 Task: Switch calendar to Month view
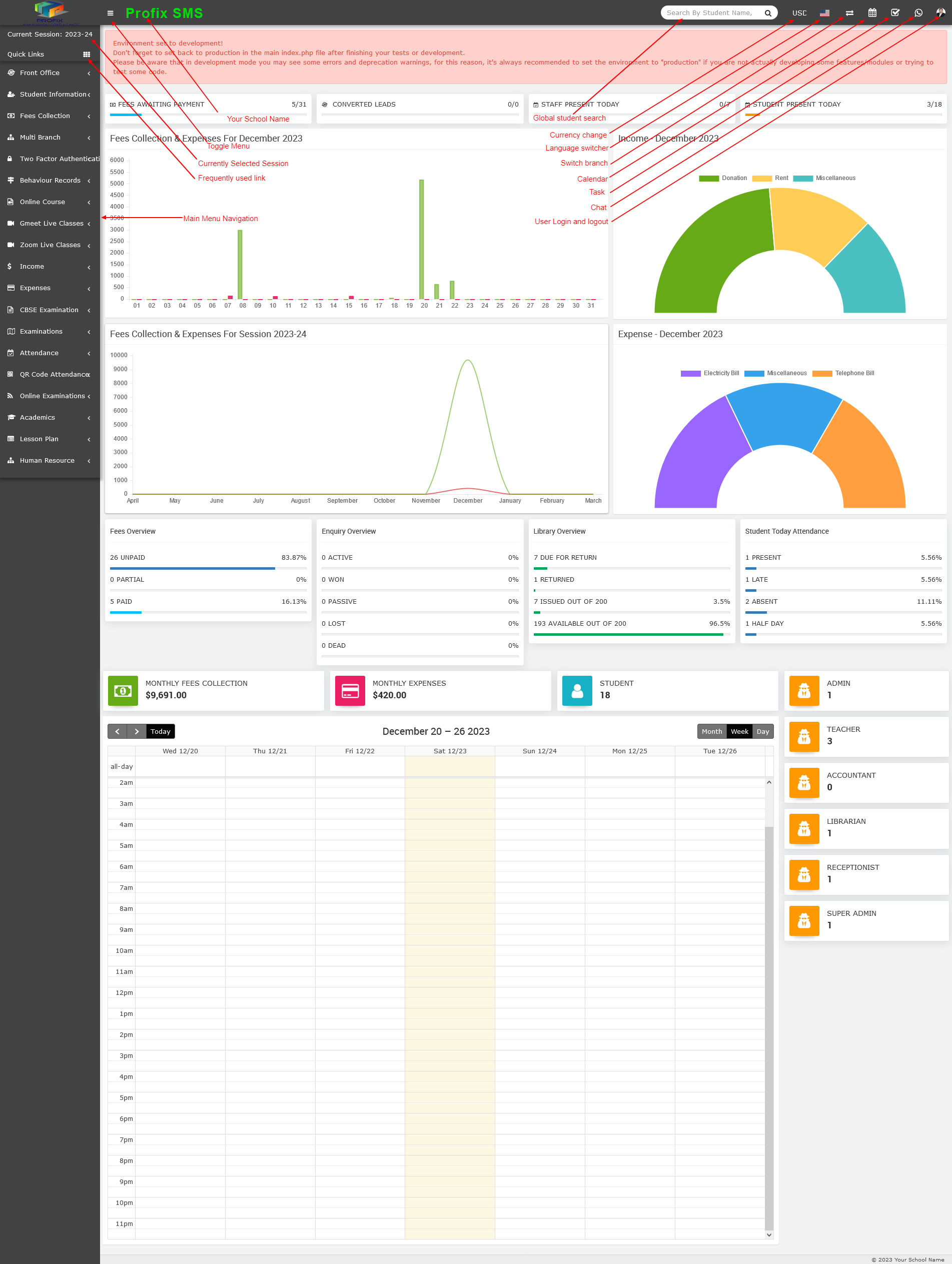coord(711,731)
